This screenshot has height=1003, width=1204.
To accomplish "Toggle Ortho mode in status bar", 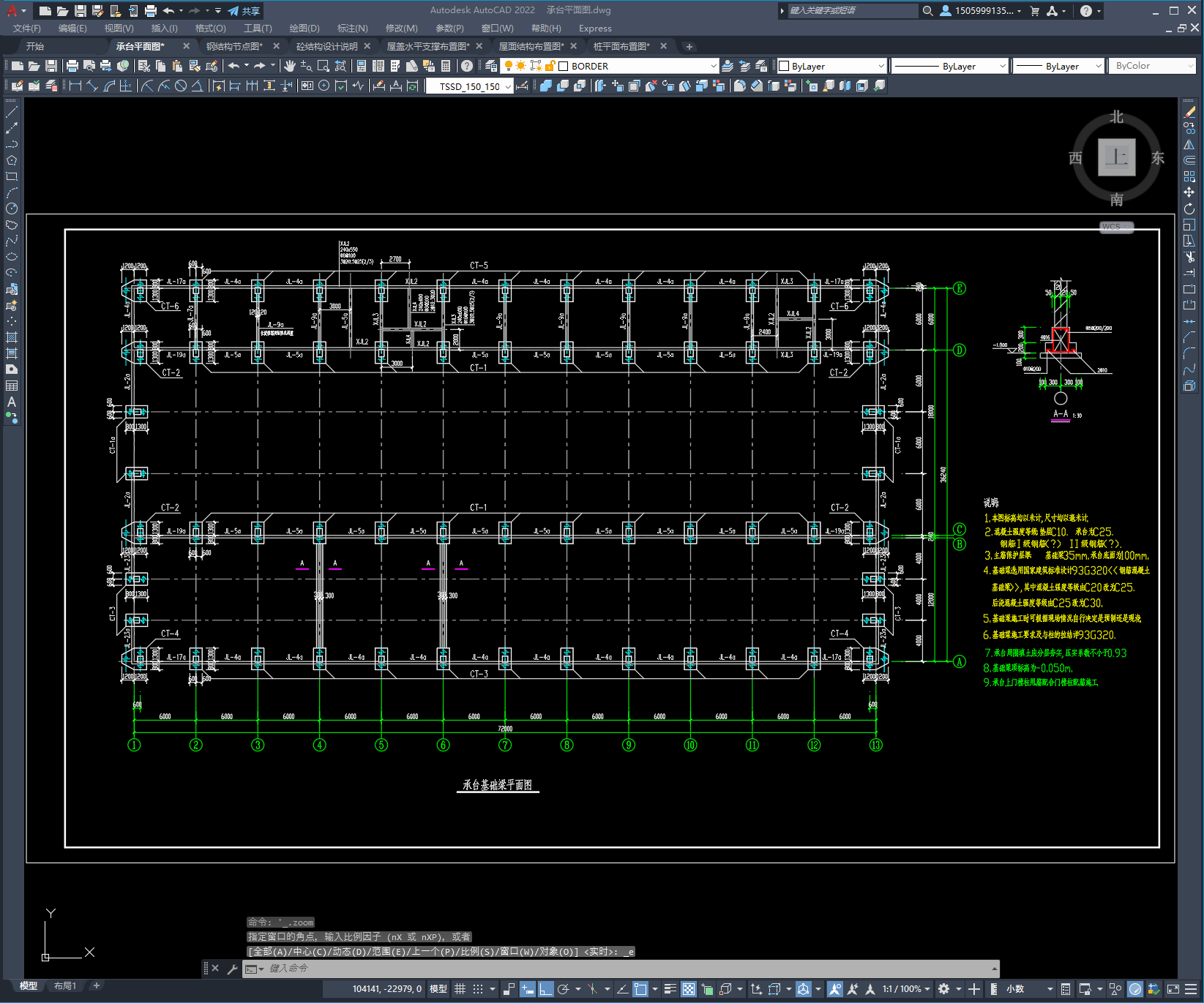I will [x=545, y=989].
